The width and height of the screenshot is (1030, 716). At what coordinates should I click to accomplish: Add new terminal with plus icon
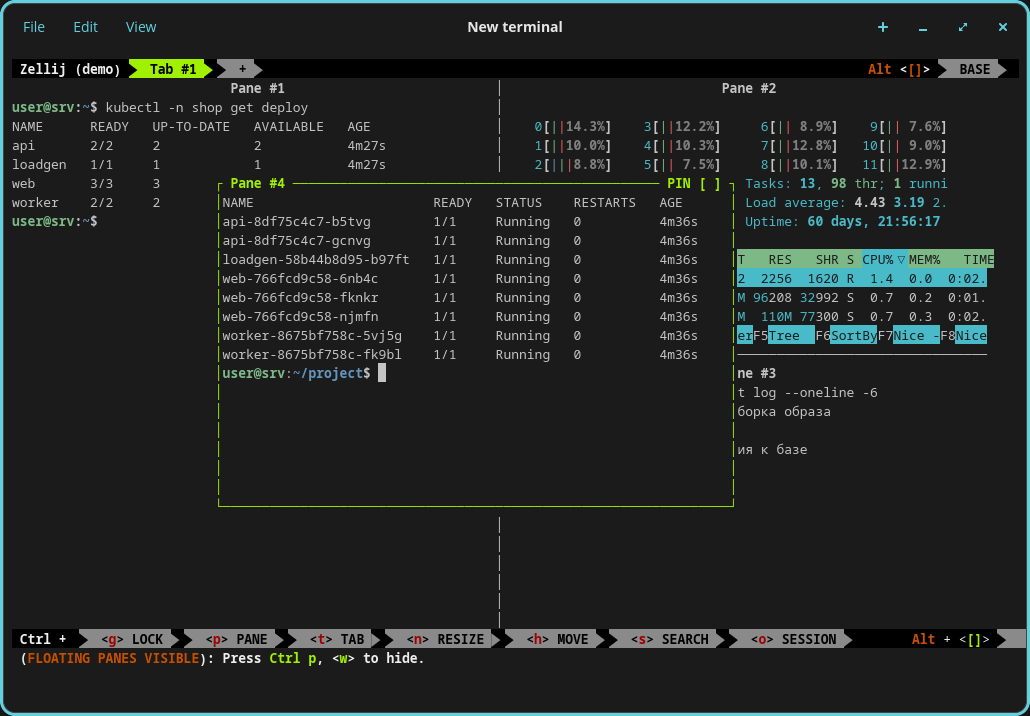(x=883, y=27)
